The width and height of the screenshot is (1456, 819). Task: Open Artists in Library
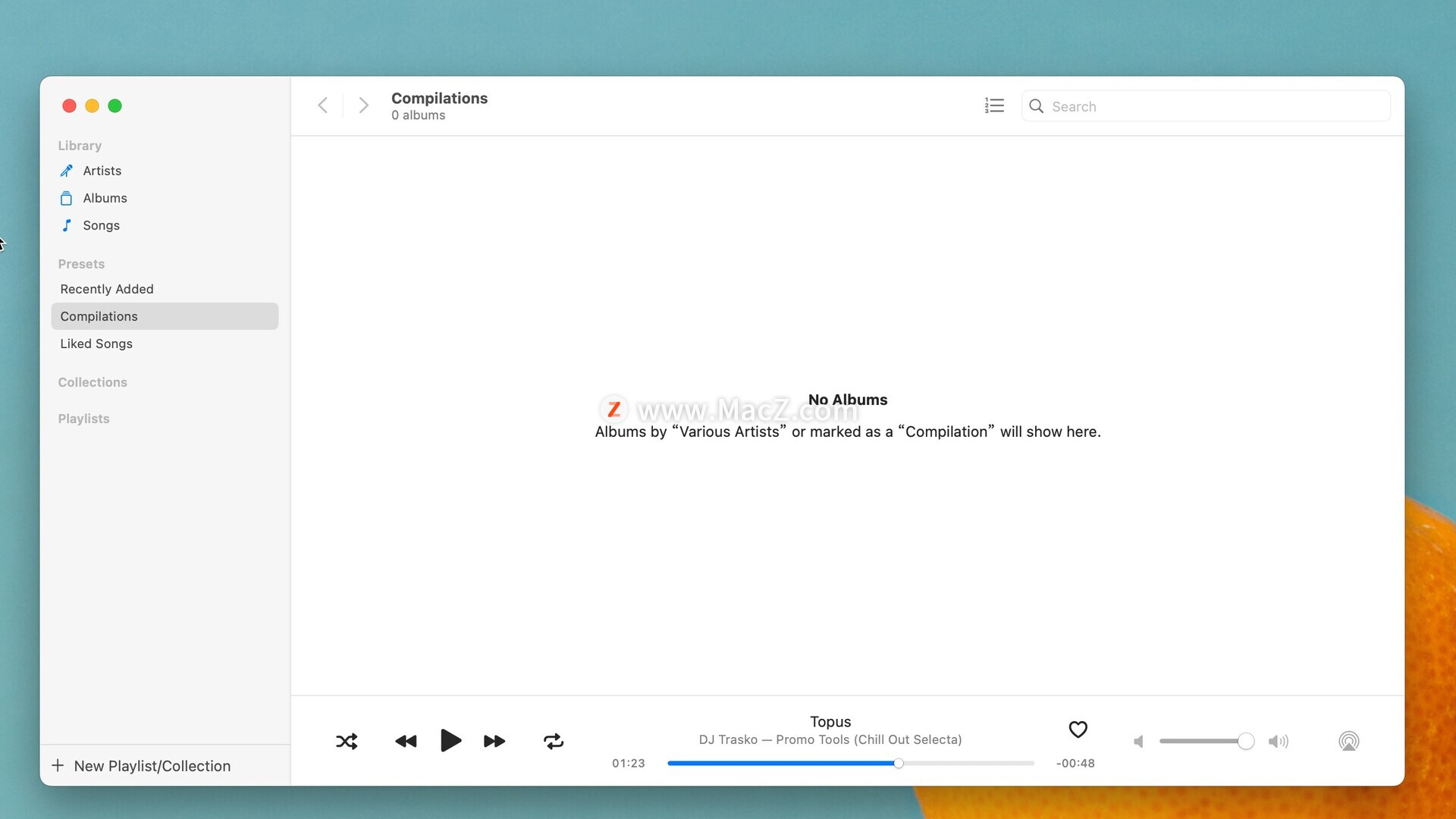pos(165,171)
